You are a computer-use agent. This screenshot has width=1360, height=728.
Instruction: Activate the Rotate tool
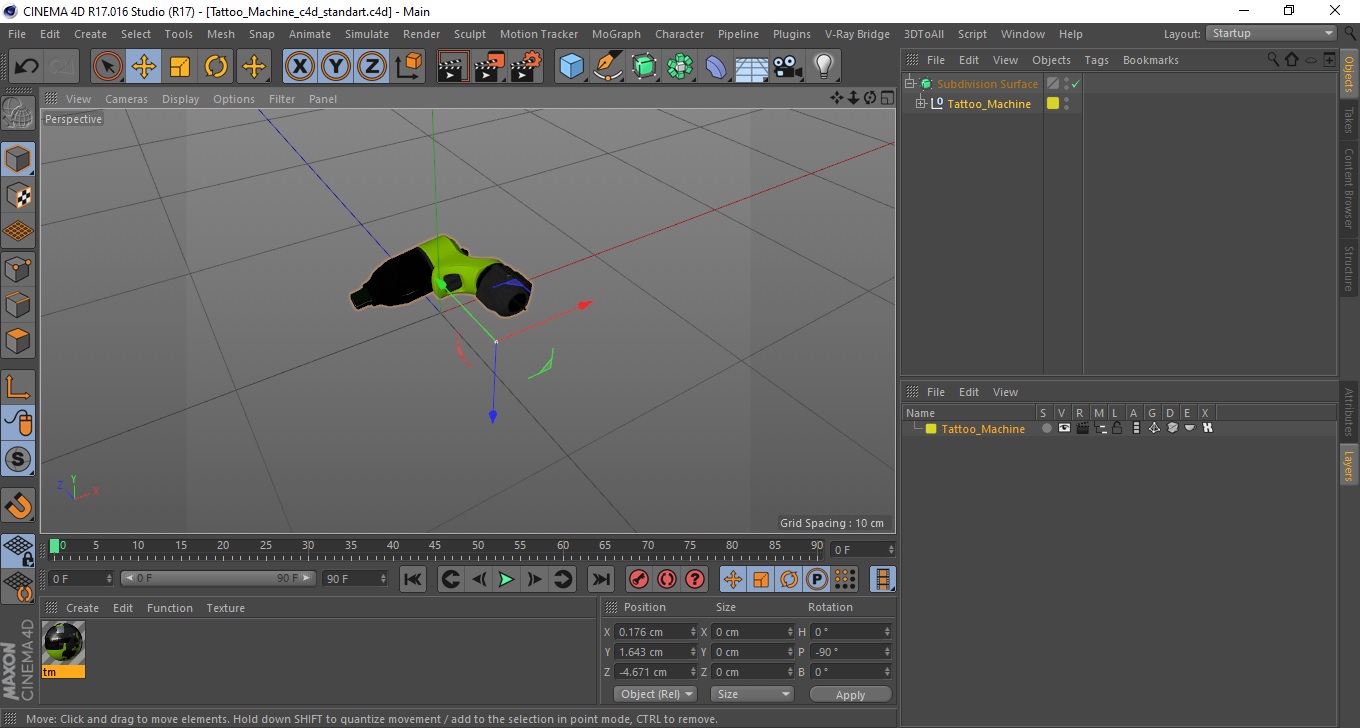point(216,67)
